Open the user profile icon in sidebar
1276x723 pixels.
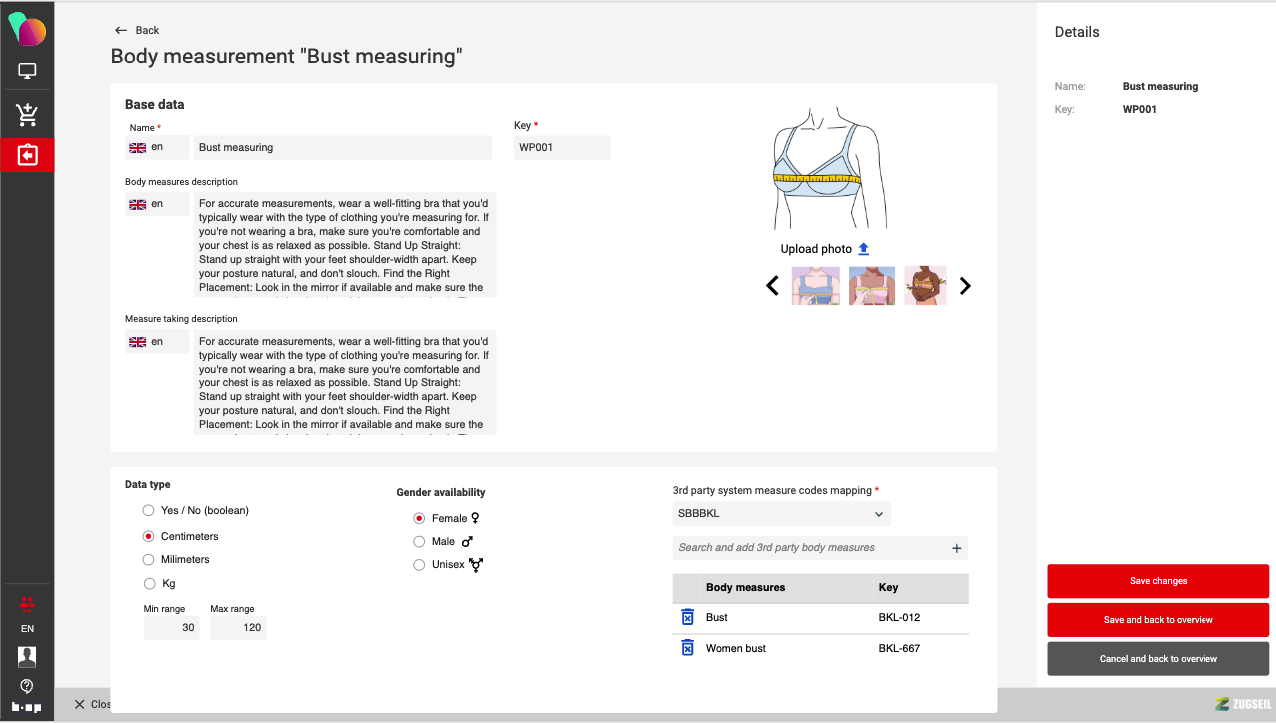[x=27, y=657]
